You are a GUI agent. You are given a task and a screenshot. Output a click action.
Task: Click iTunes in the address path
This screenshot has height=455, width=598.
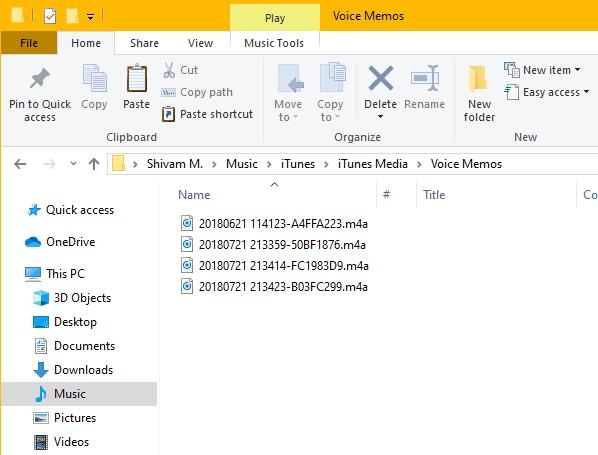[298, 164]
